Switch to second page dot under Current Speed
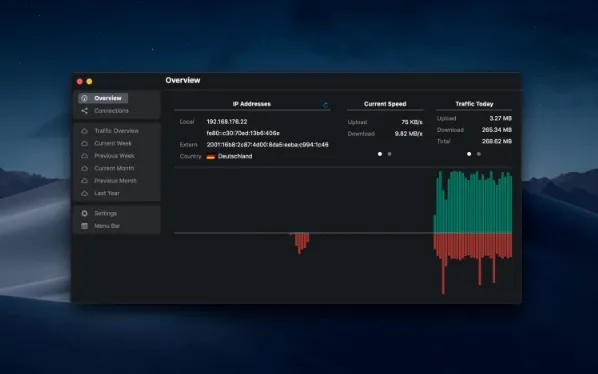Screen dimensions: 598x374 point(389,154)
